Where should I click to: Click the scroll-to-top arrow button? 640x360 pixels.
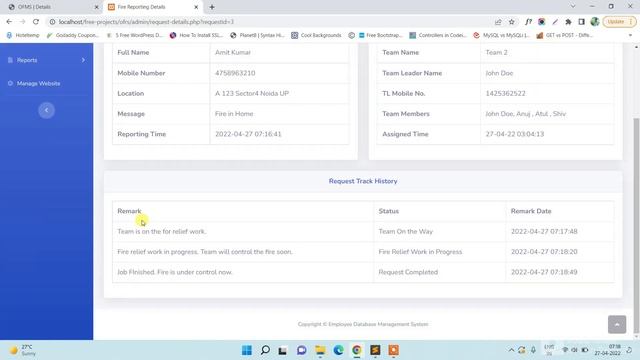(x=617, y=324)
